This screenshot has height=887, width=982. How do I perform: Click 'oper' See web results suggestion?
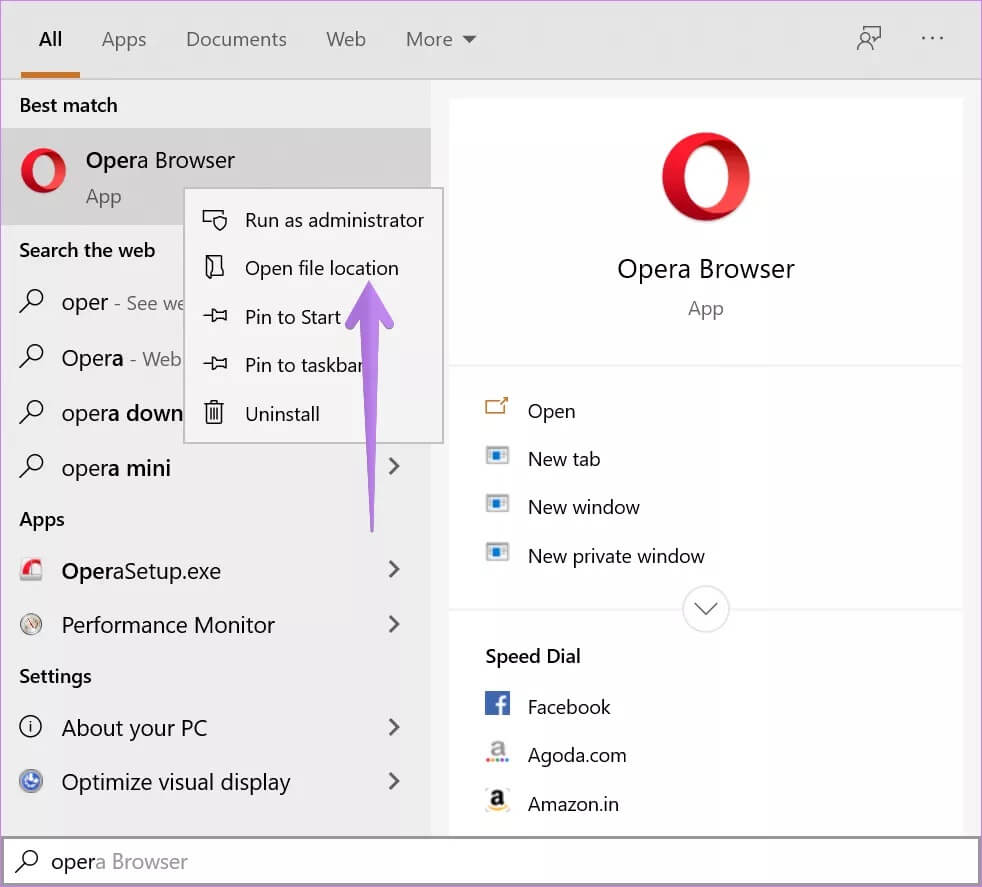[x=123, y=303]
